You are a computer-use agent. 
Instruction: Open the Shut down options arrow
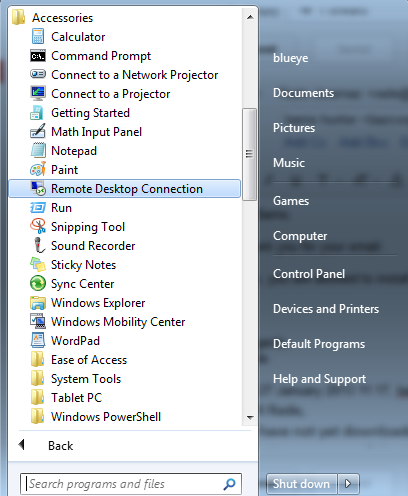[348, 484]
